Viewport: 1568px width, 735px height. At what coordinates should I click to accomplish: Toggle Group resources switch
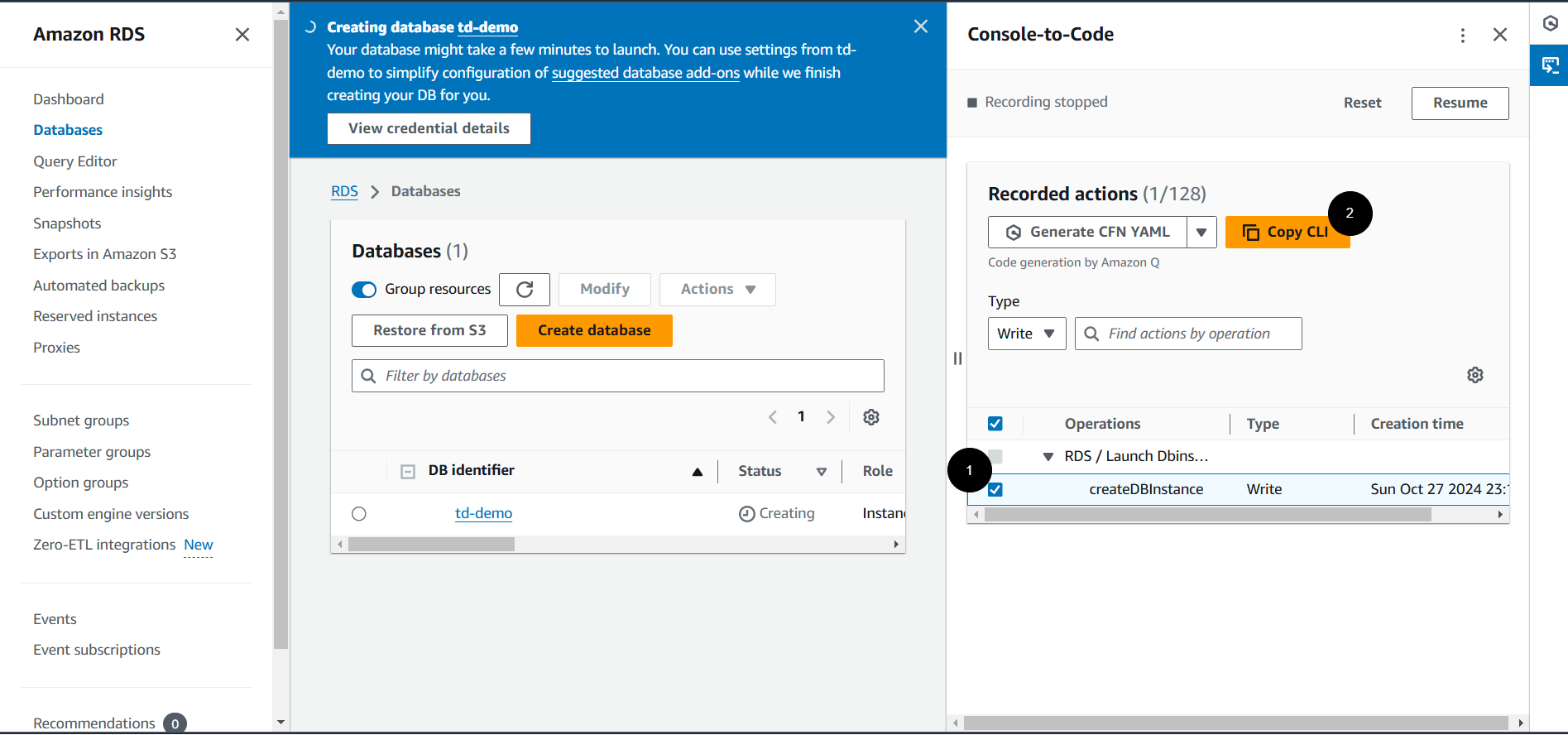[x=364, y=290]
